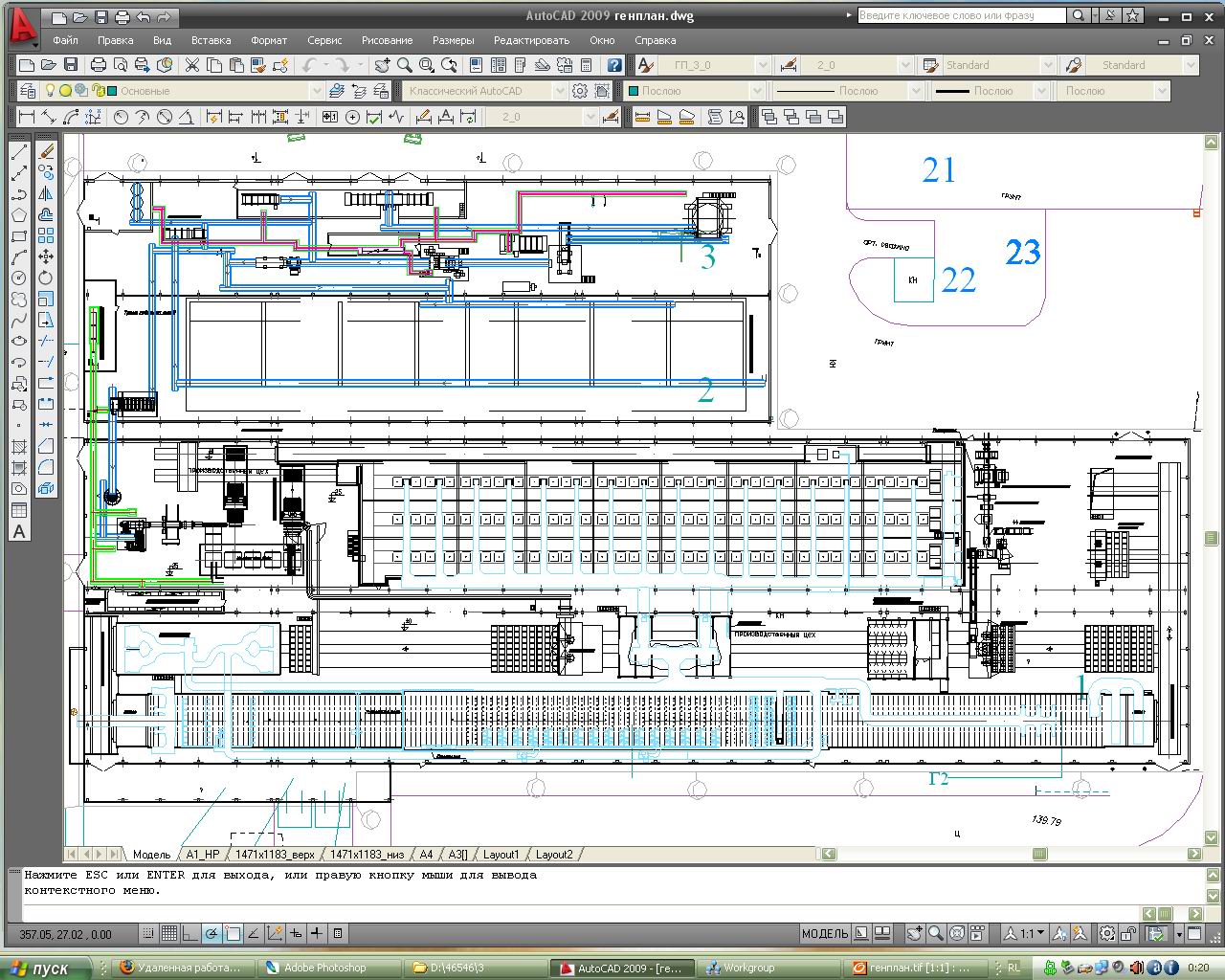This screenshot has height=980, width=1225.
Task: Click the Favorites star icon in title bar
Action: click(x=1134, y=15)
